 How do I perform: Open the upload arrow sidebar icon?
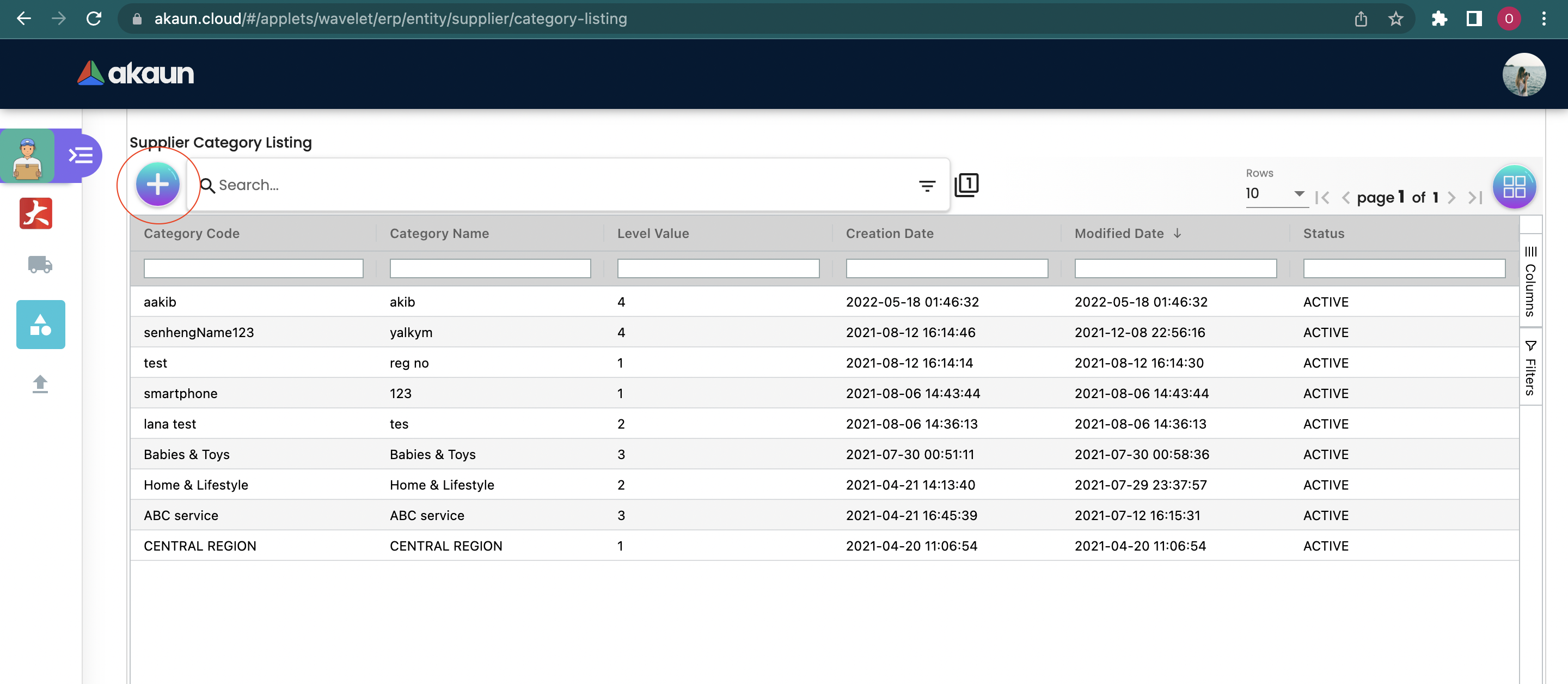(40, 384)
